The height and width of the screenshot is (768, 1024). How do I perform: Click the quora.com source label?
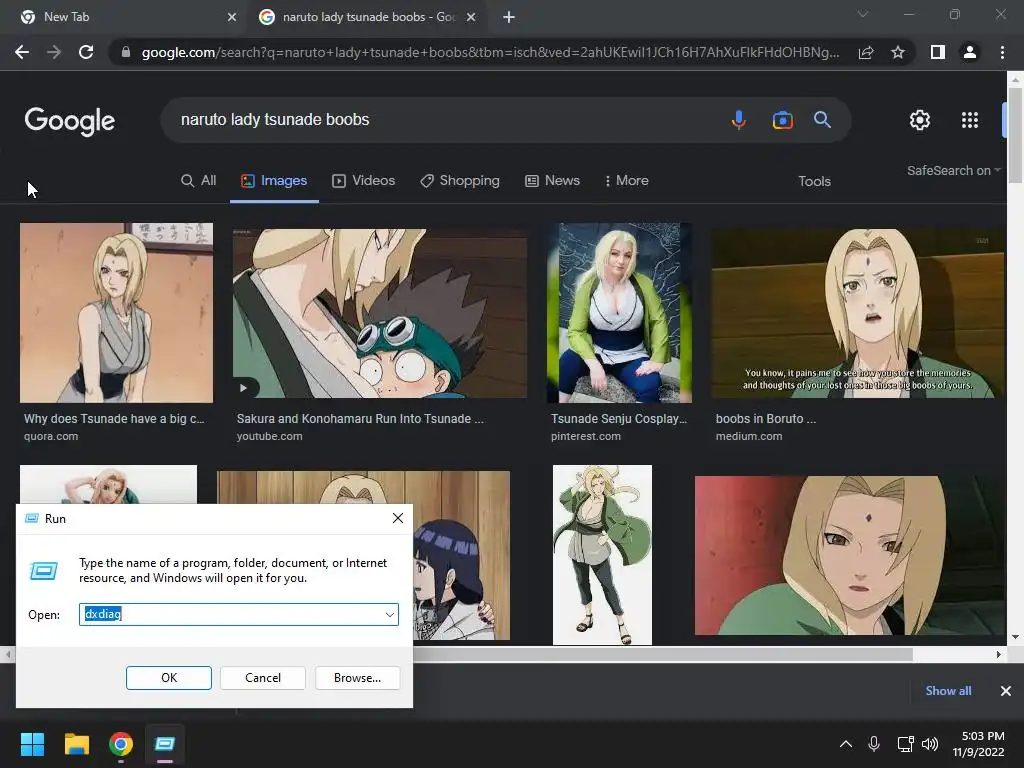[x=51, y=436]
